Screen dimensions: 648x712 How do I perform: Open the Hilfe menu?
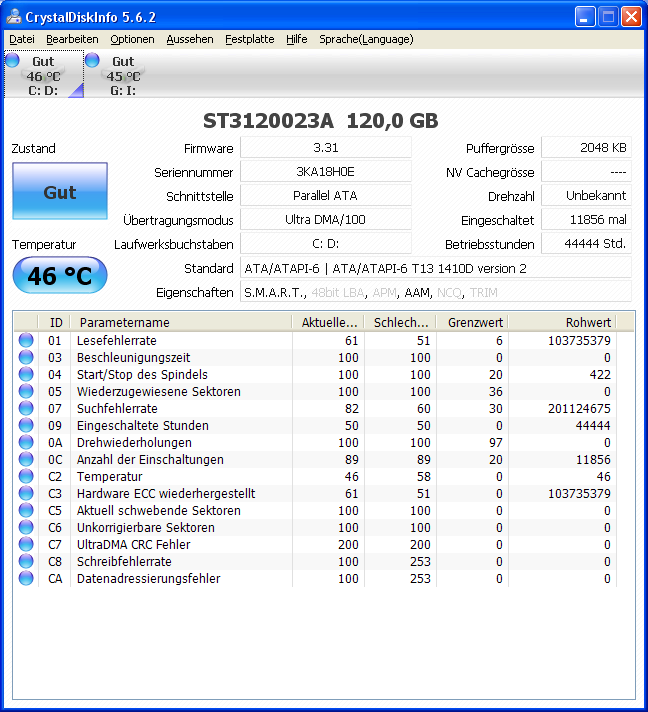coord(297,40)
